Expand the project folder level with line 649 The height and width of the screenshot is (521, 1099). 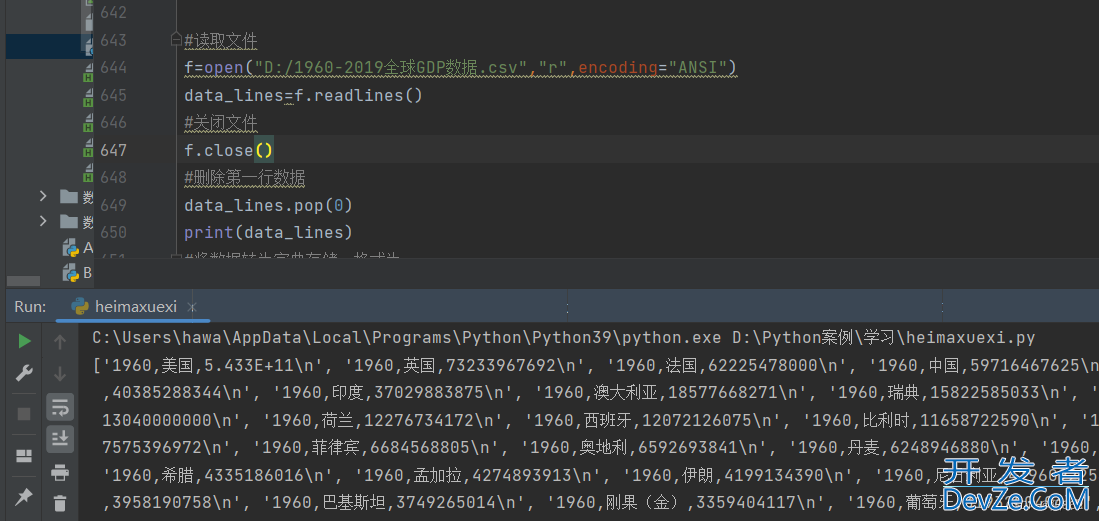coord(43,196)
